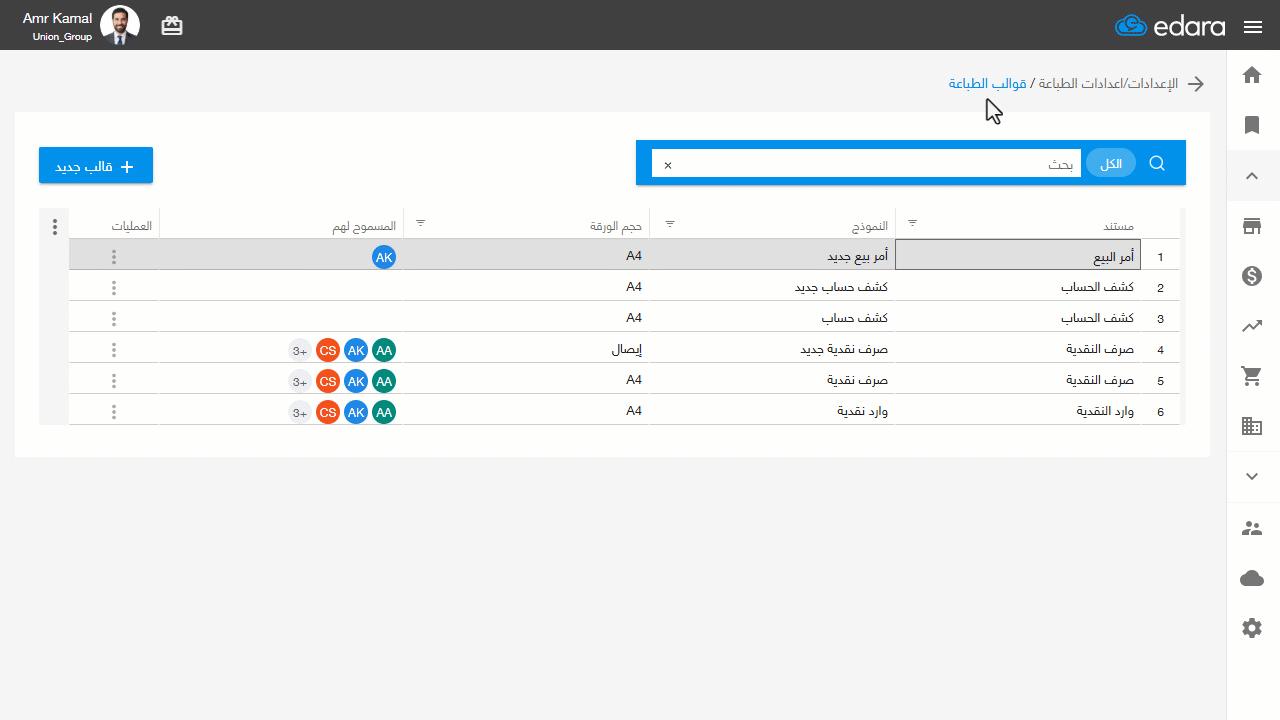Image resolution: width=1280 pixels, height=720 pixels.
Task: Open the trending chart icon in sidebar
Action: (x=1251, y=326)
